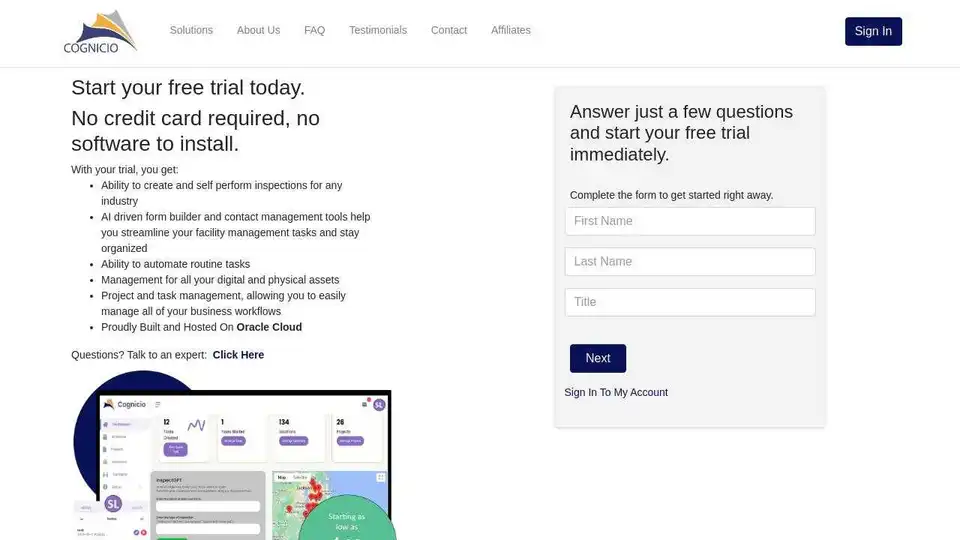Open the Solutions menu item
Viewport: 960px width, 540px height.
[x=191, y=30]
